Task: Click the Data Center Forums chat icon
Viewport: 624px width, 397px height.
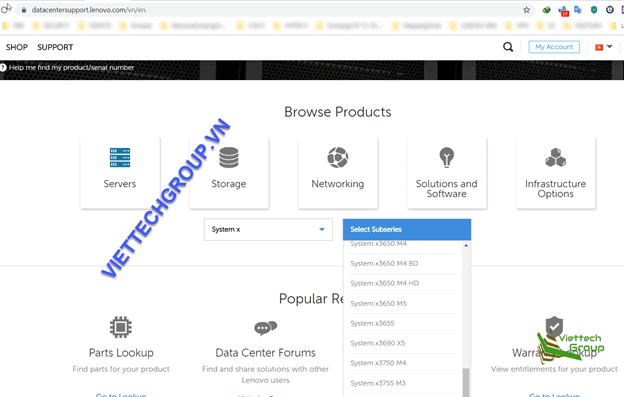Action: tap(265, 328)
